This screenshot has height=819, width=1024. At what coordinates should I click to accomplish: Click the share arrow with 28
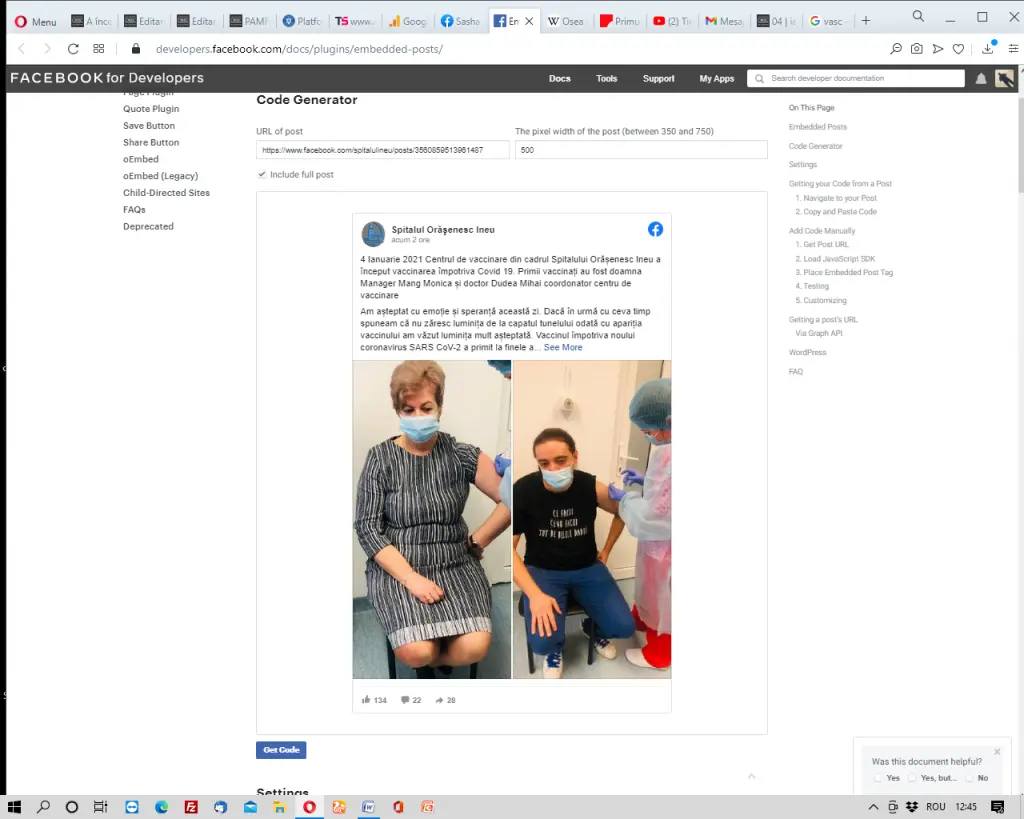pos(445,699)
